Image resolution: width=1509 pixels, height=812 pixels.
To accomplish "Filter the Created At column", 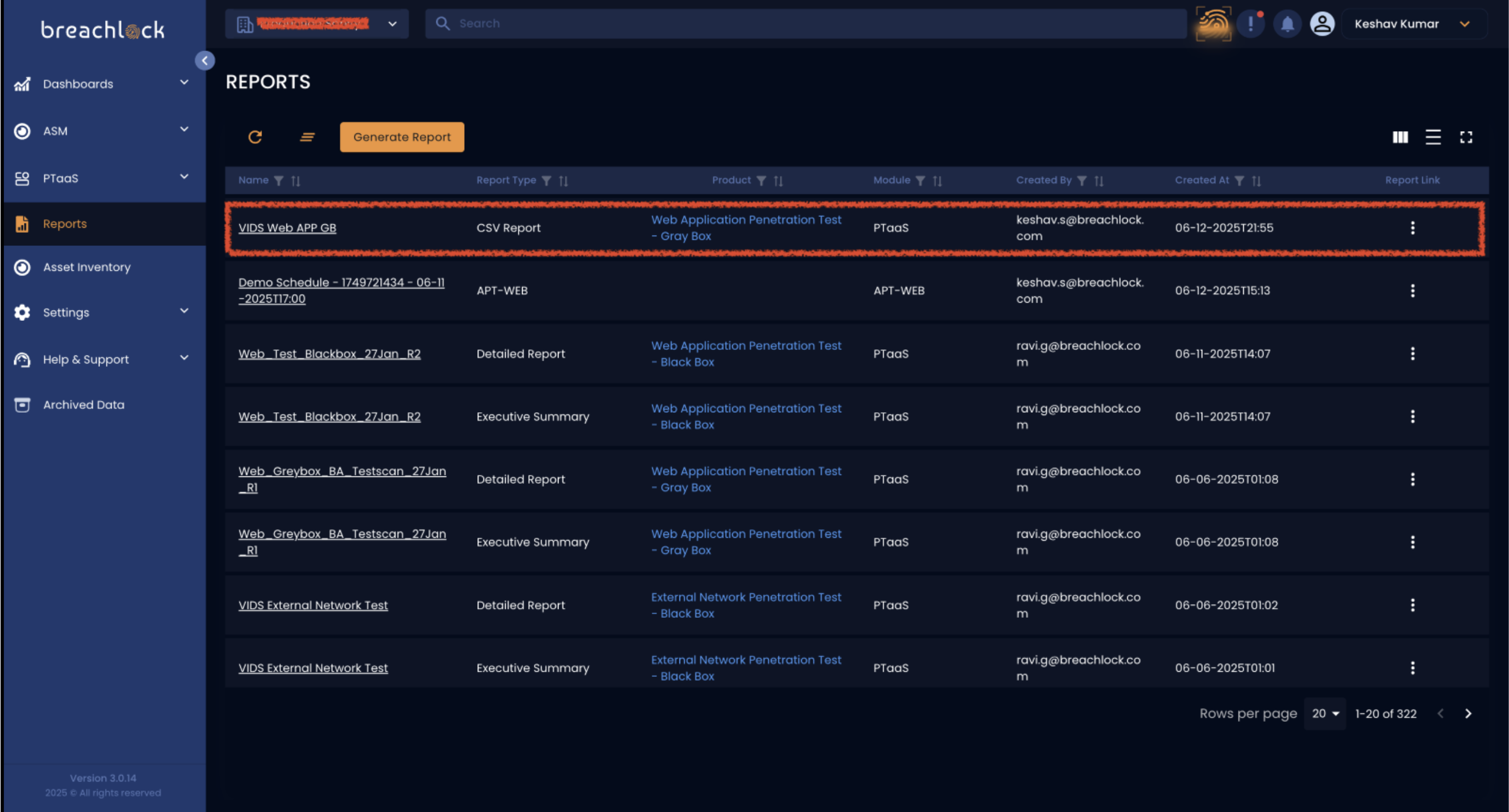I will 1240,181.
